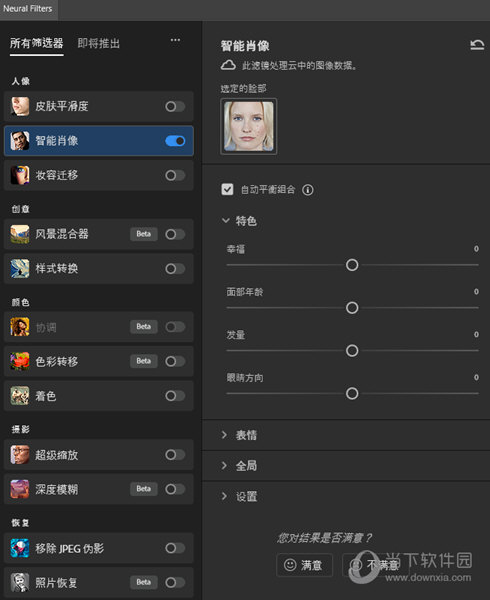Enable the 样式转换 toggle switch
Screen dimensions: 490x600
(x=175, y=269)
